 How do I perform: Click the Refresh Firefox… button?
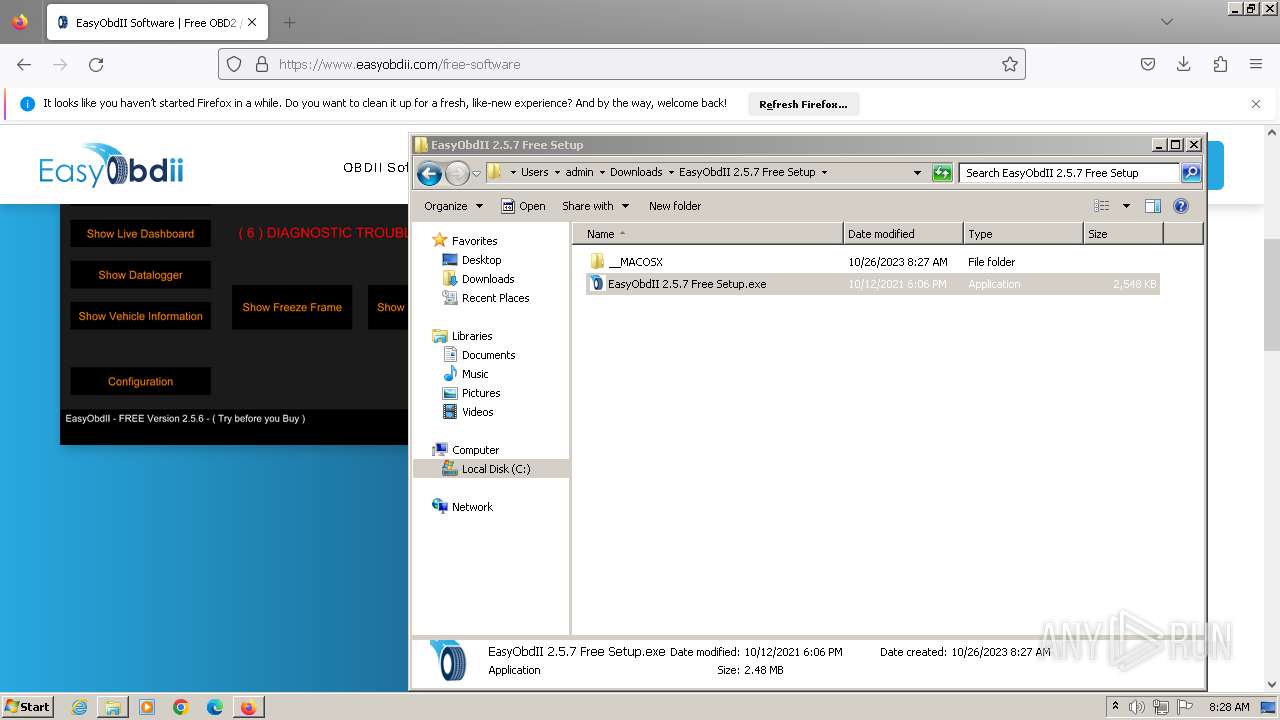pyautogui.click(x=803, y=104)
